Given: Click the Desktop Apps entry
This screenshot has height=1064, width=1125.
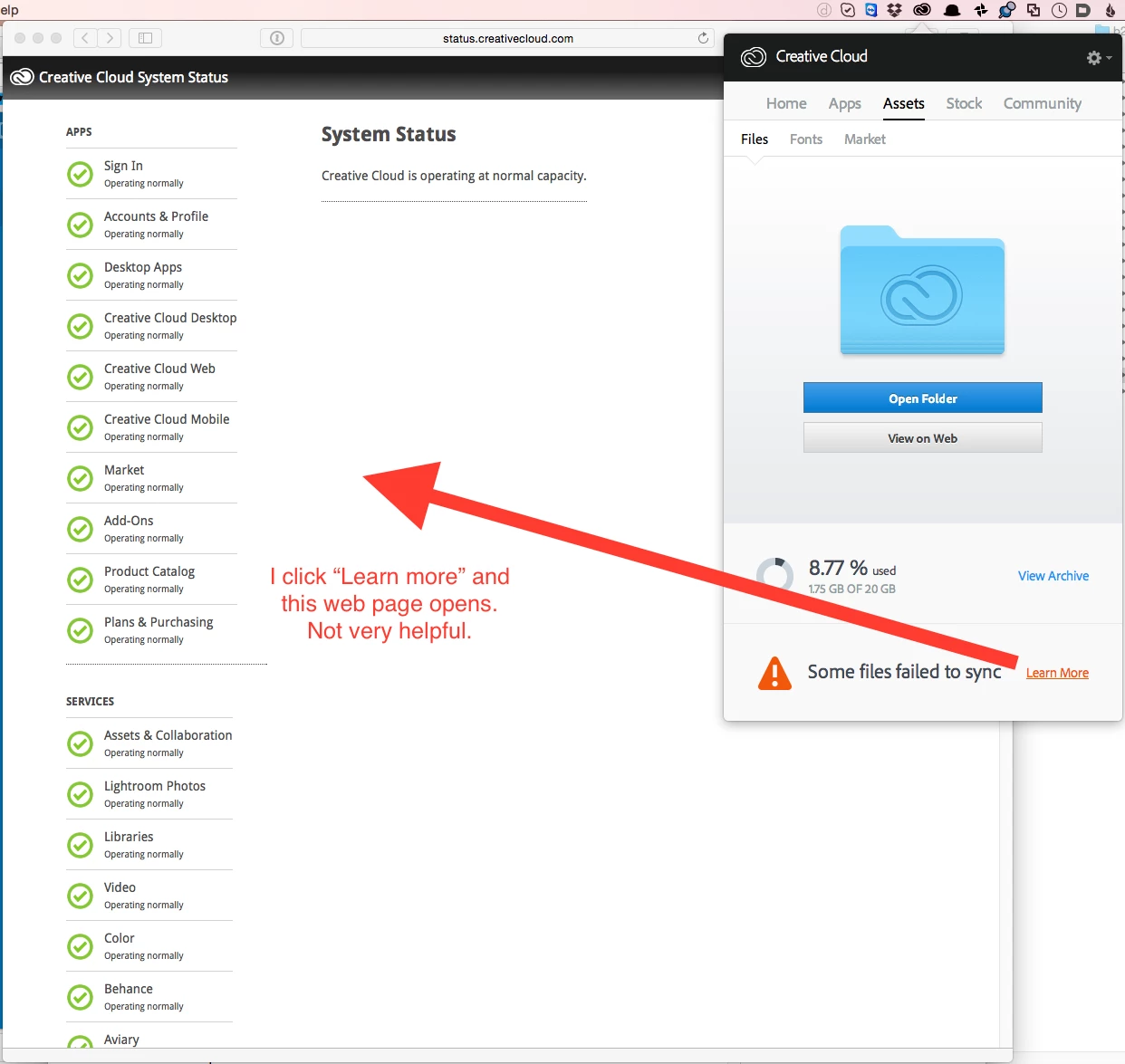Looking at the screenshot, I should 151,275.
